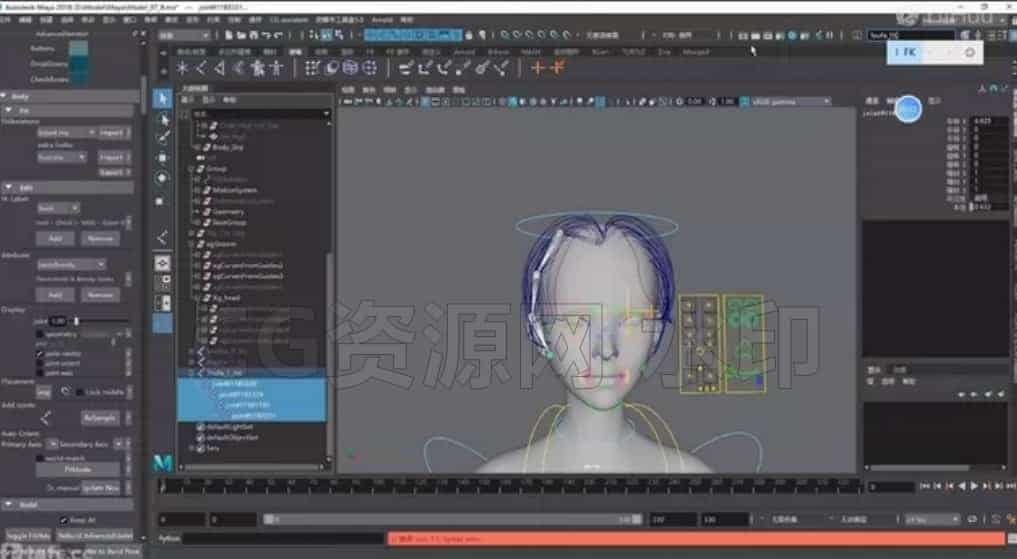Click the locator star icon on the shelf

182,67
